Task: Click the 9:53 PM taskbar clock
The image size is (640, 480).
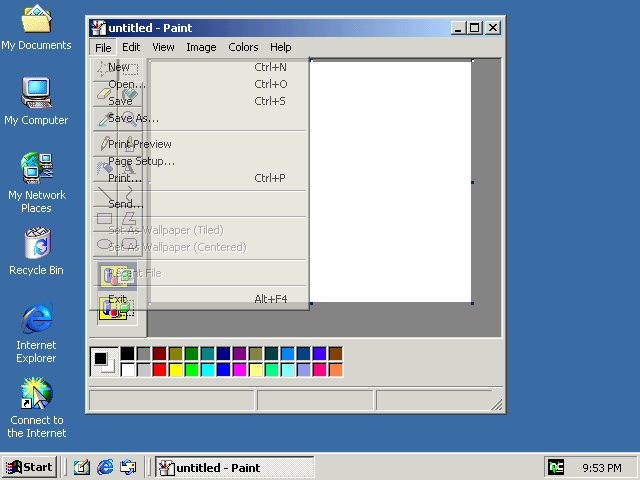Action: (x=601, y=467)
